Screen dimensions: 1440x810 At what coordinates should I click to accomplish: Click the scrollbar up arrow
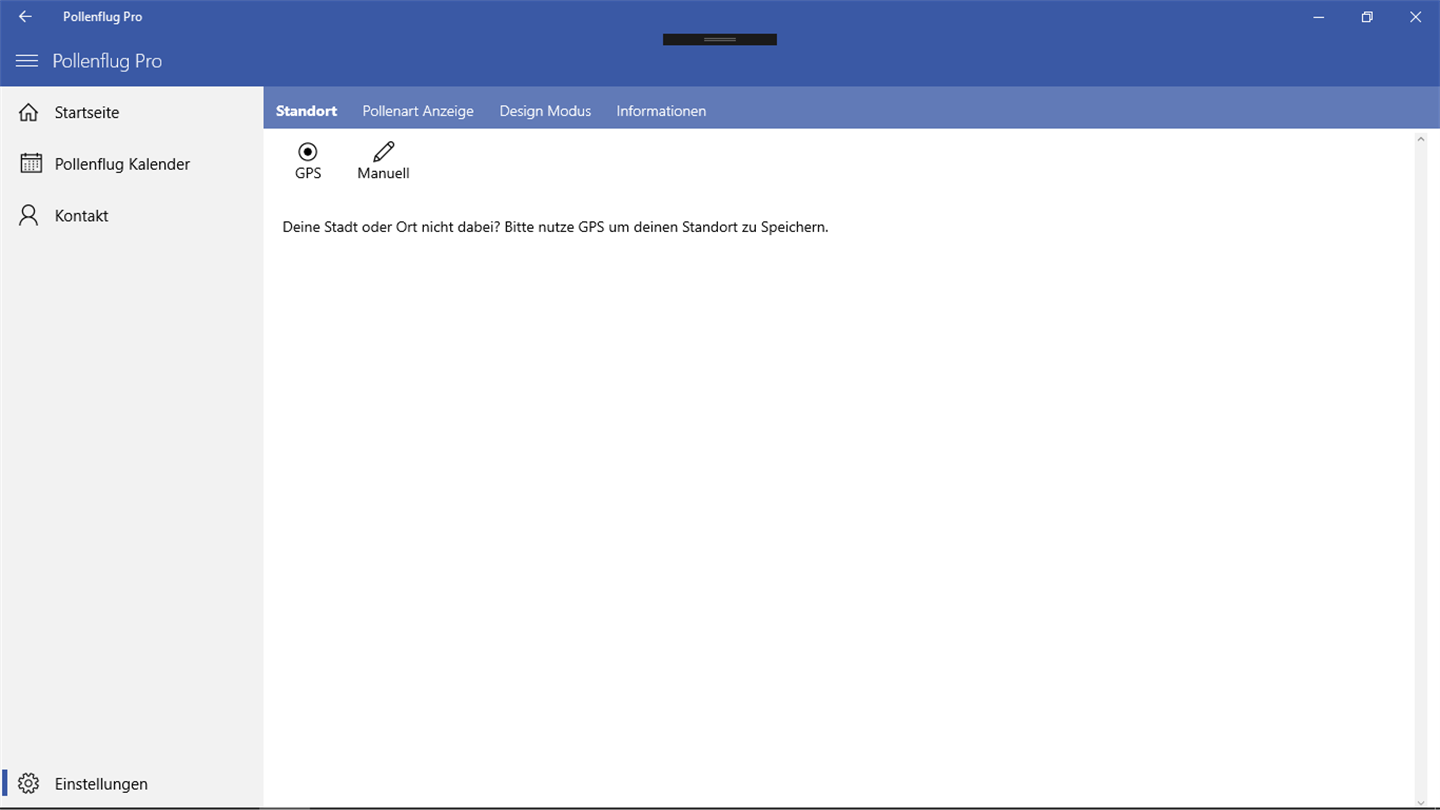[1421, 140]
